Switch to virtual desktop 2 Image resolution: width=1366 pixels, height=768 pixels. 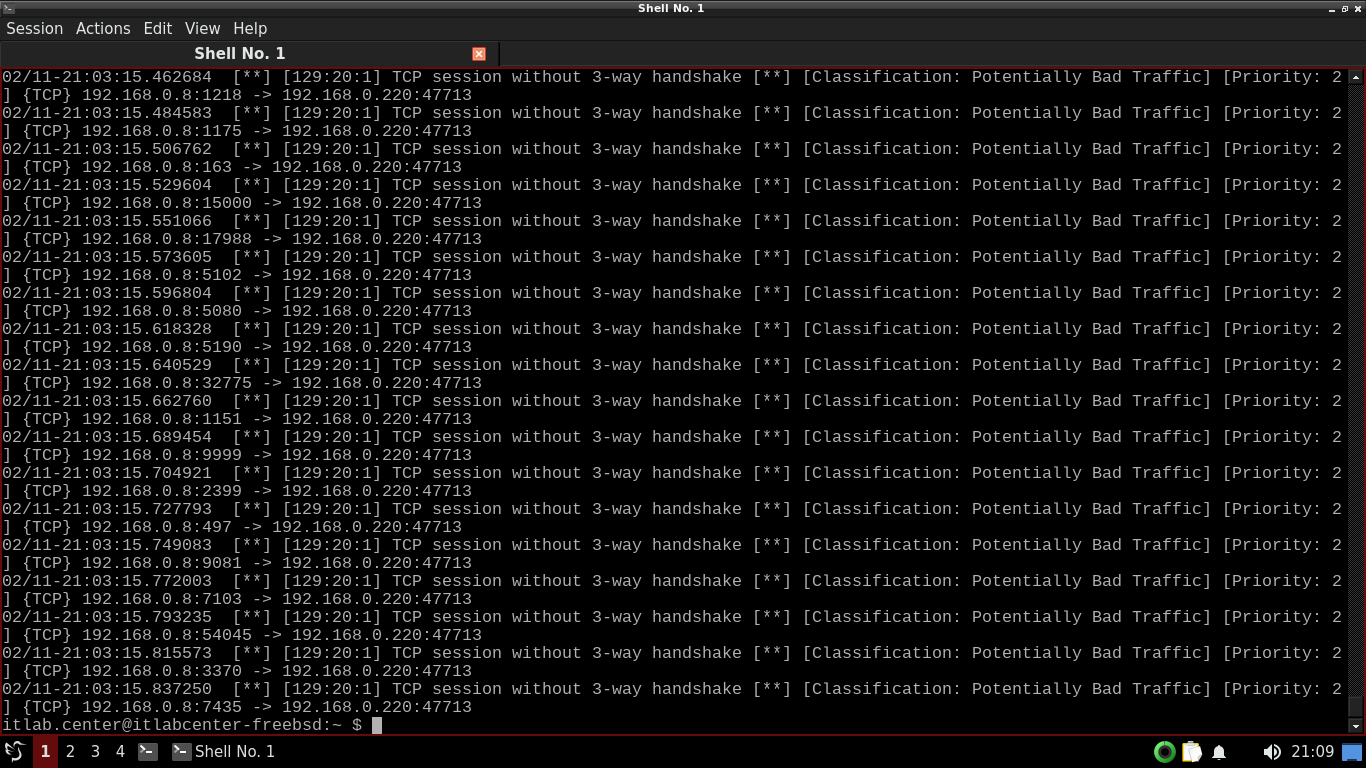(x=70, y=751)
